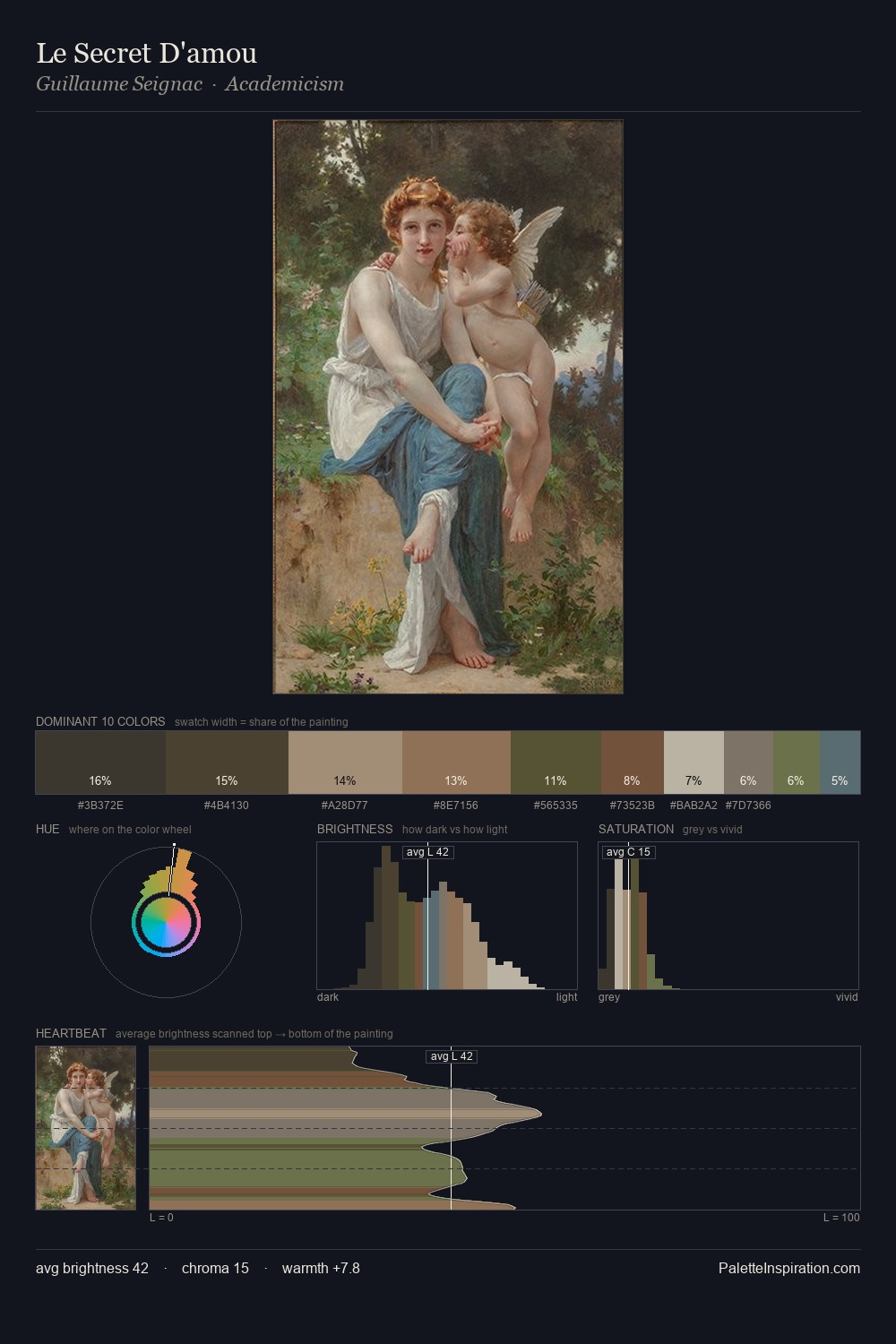Click the footer 'chroma 15' stat
896x1344 pixels.
215,1268
